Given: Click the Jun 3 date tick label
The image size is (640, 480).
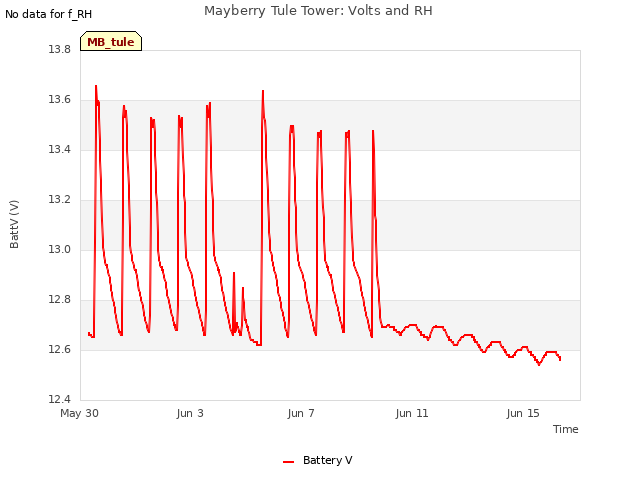Looking at the screenshot, I should point(190,413).
